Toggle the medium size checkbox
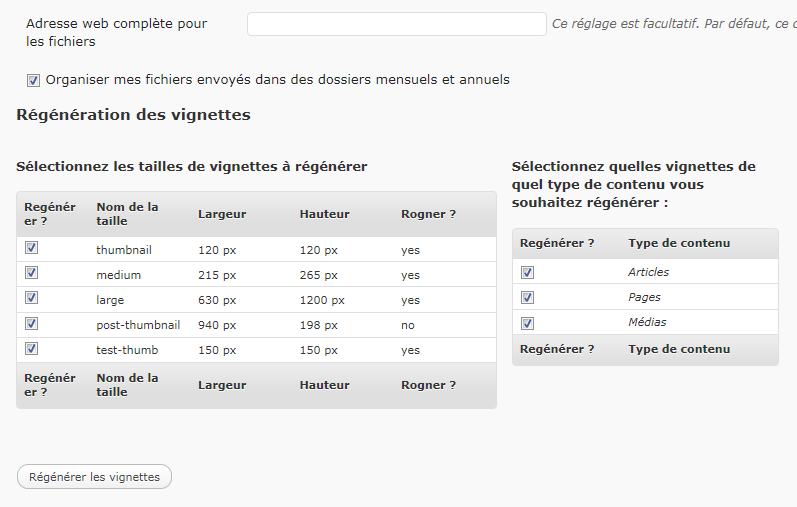This screenshot has width=797, height=507. coord(32,273)
